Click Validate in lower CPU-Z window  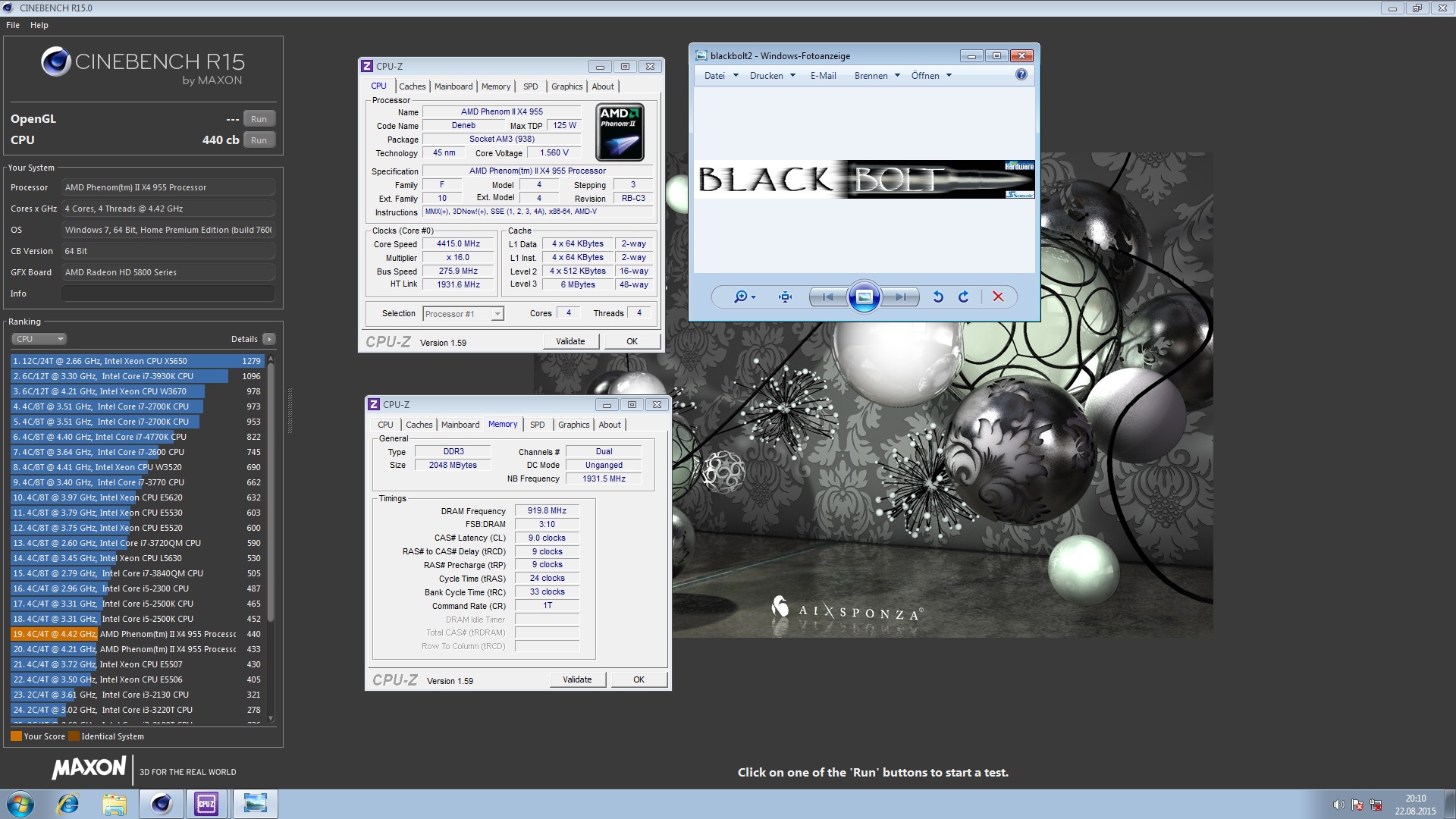click(x=578, y=680)
